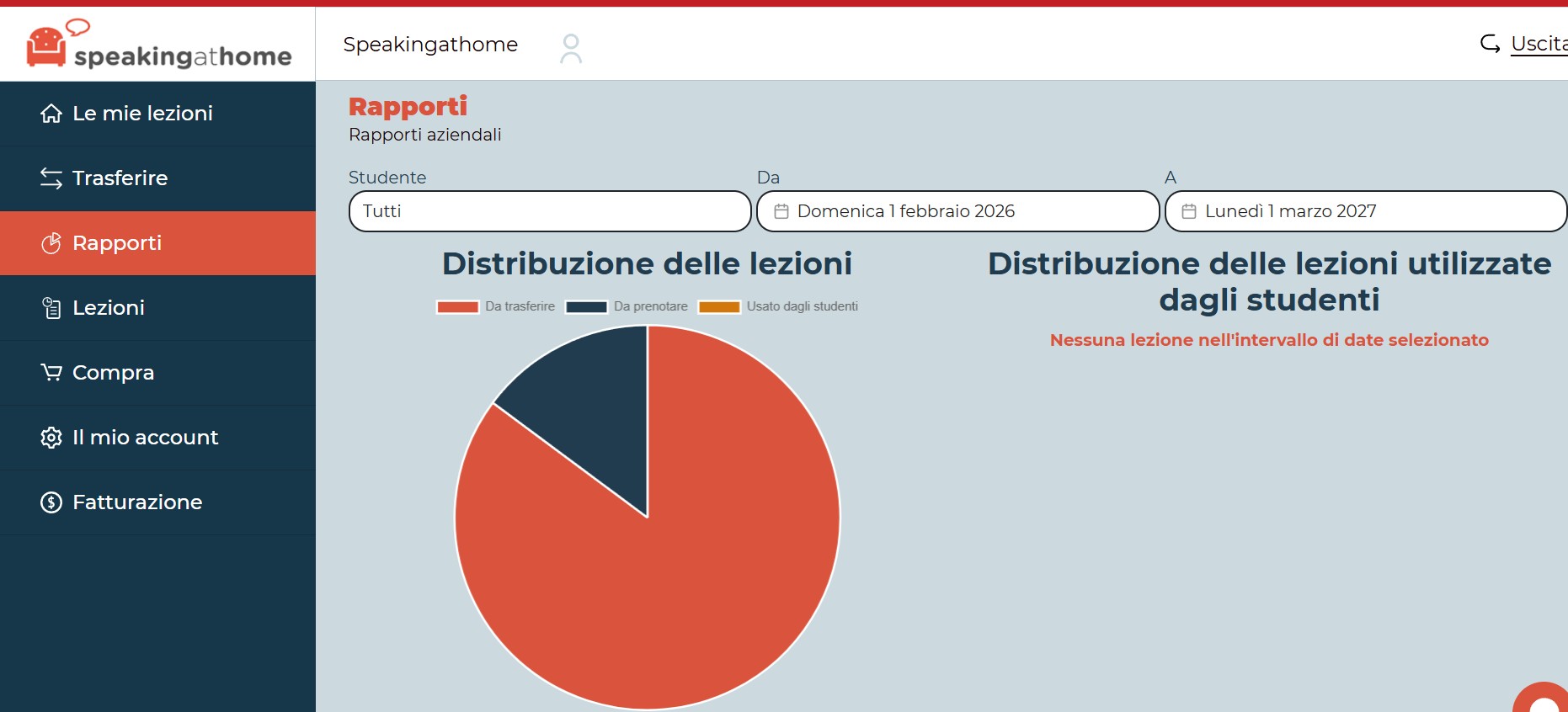Open the user profile icon in header
Viewport: 1568px width, 712px height.
point(571,48)
